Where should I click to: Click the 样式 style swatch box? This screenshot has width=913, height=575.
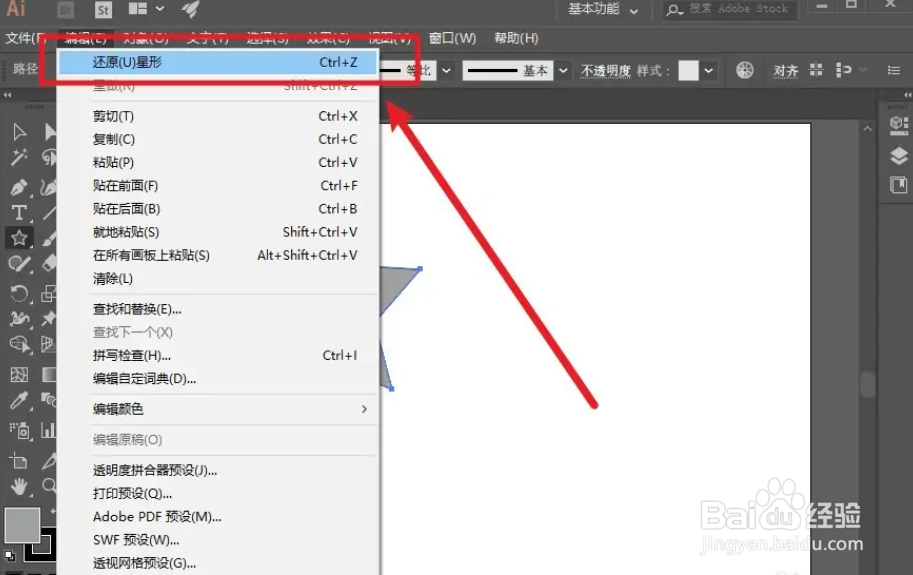pyautogui.click(x=688, y=70)
